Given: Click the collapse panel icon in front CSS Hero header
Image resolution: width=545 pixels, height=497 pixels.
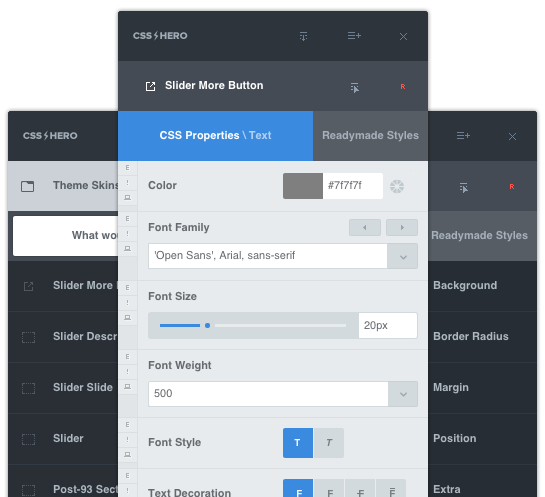Looking at the screenshot, I should click(x=303, y=36).
